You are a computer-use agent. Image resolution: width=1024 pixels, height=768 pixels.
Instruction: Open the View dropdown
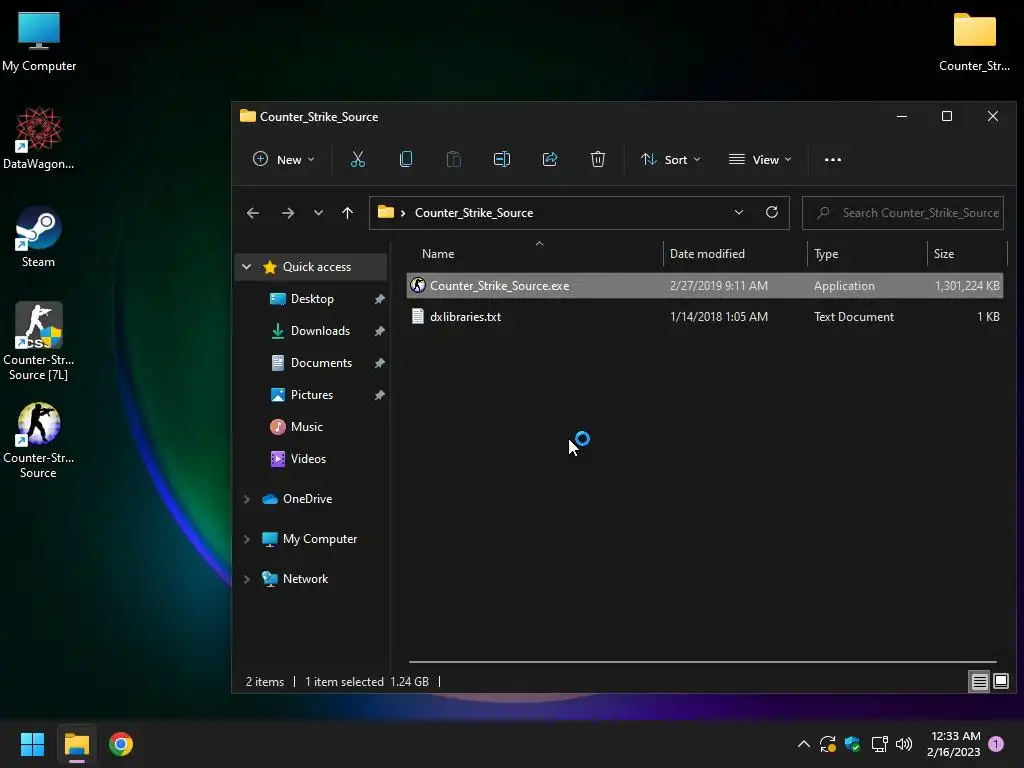pyautogui.click(x=760, y=159)
